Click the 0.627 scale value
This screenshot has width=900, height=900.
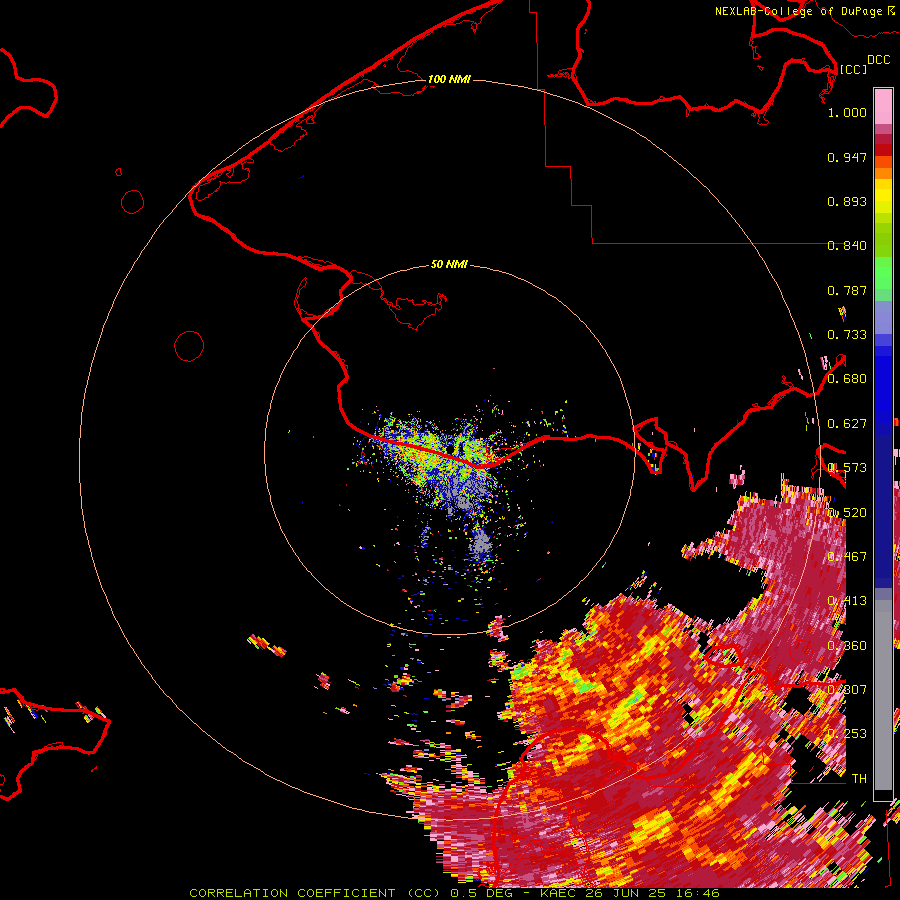pos(847,423)
